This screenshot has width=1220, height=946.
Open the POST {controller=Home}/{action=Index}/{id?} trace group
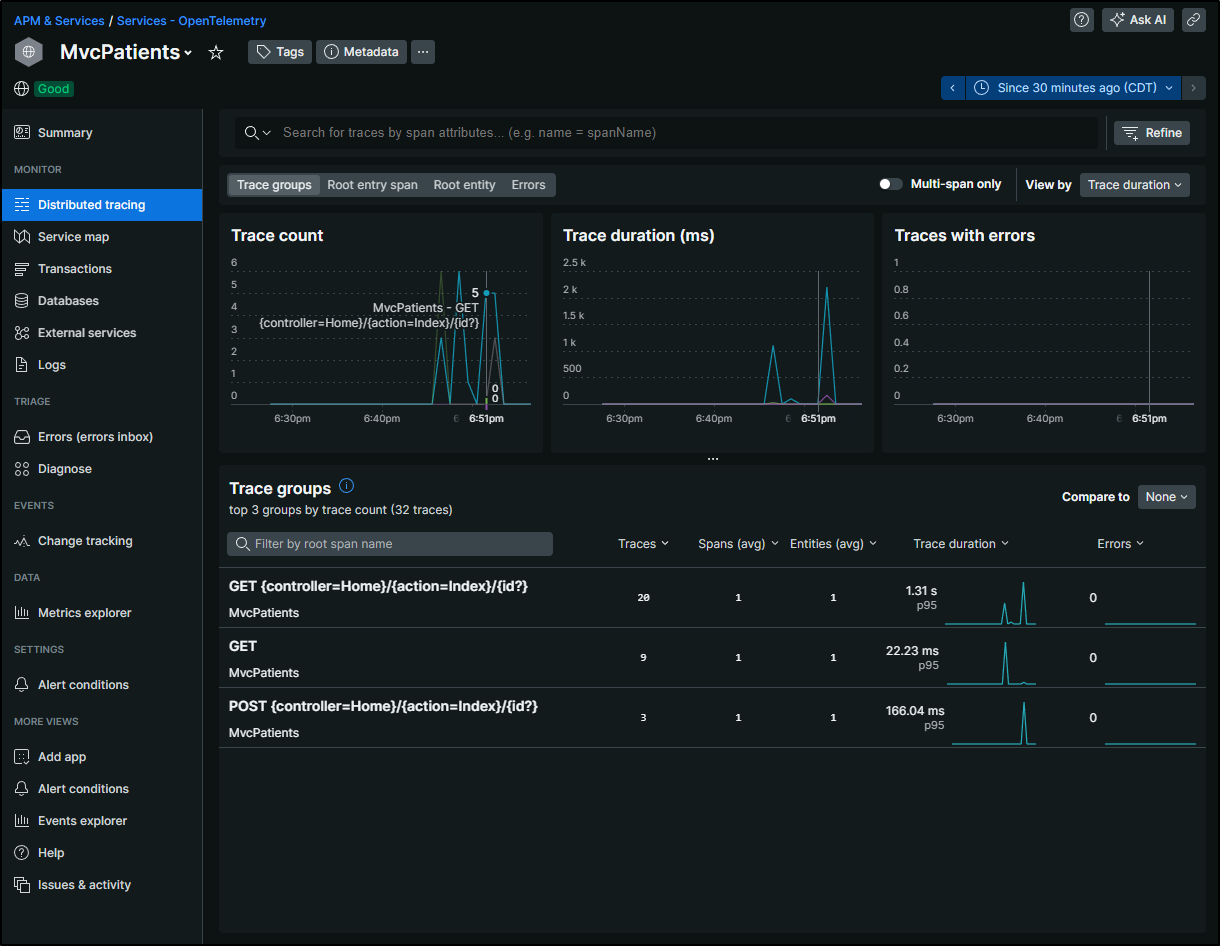(712, 718)
